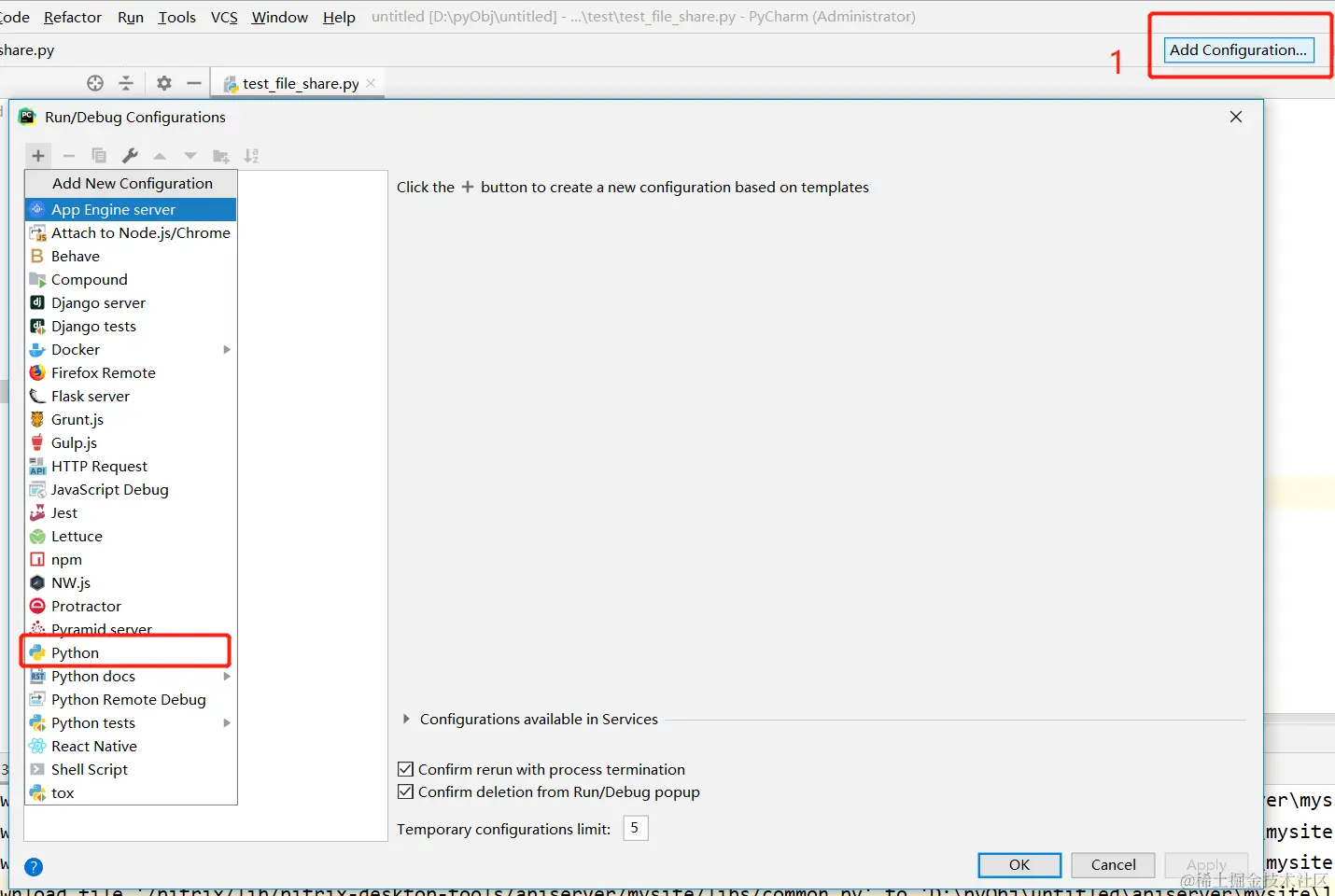Select Python configuration type
The width and height of the screenshot is (1335, 896).
coord(131,652)
